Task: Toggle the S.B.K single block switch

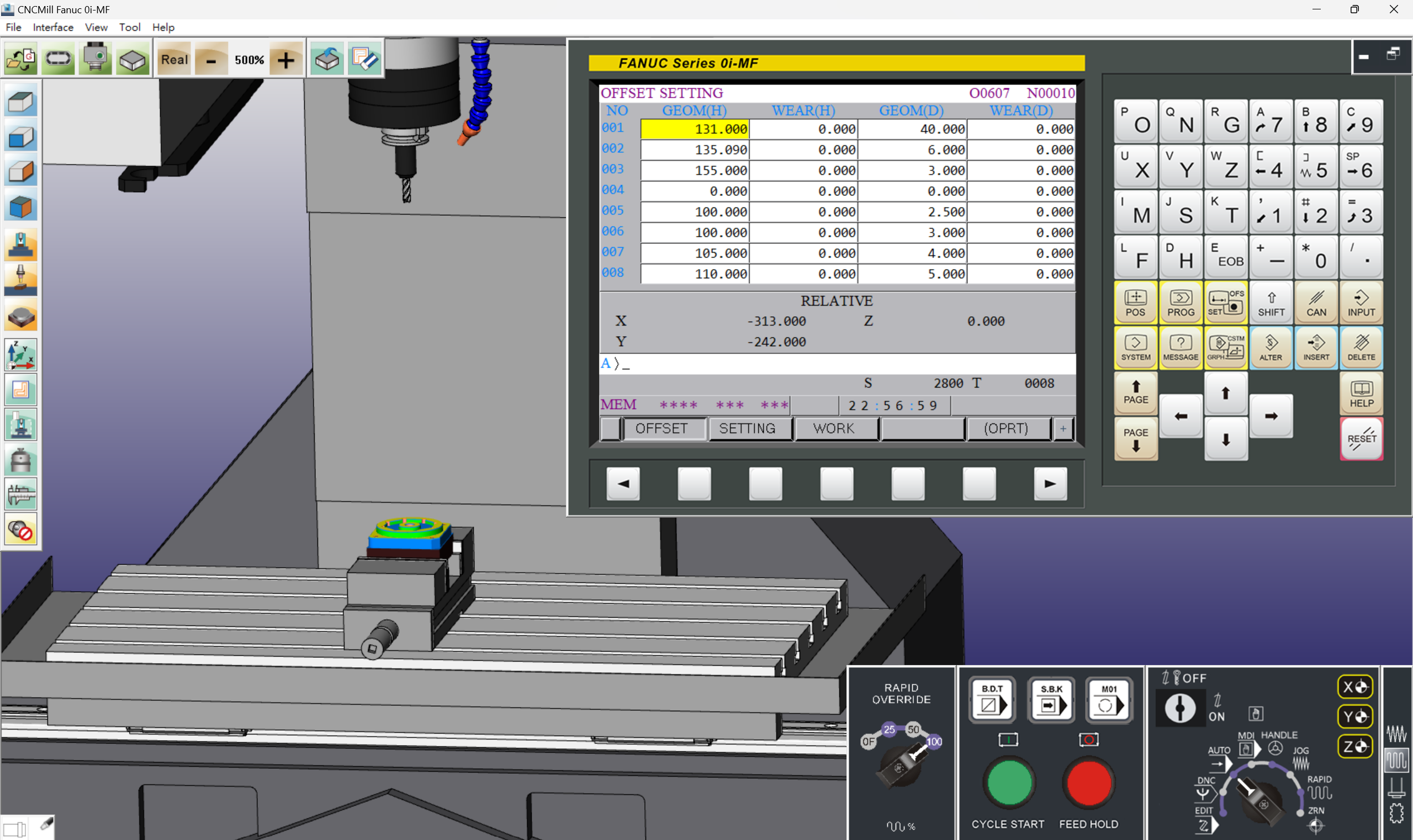Action: [x=1051, y=700]
